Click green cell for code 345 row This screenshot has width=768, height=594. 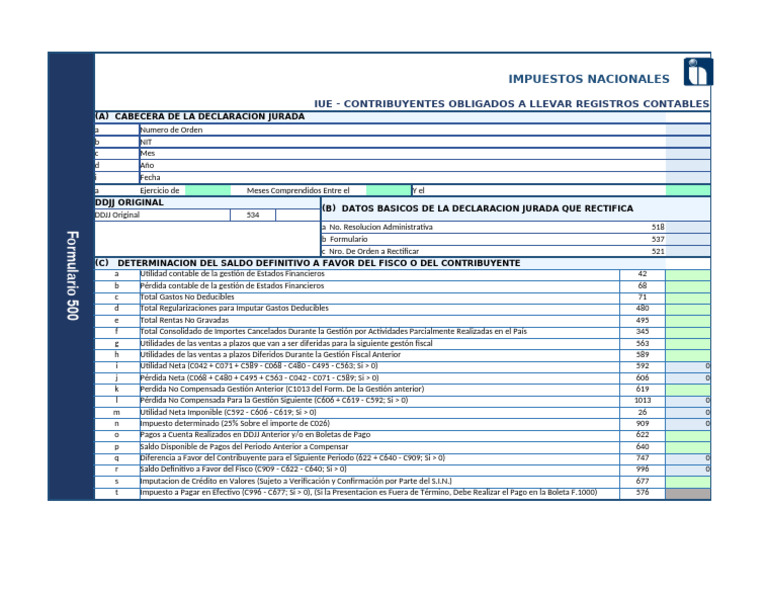click(x=688, y=332)
